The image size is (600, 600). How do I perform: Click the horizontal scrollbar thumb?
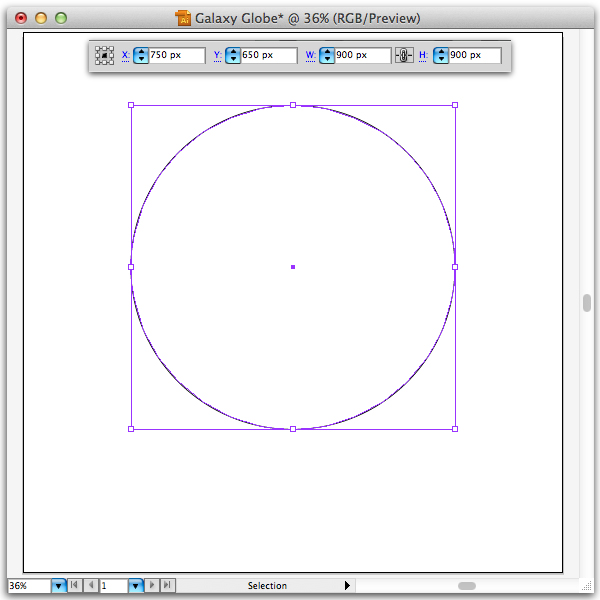(467, 586)
